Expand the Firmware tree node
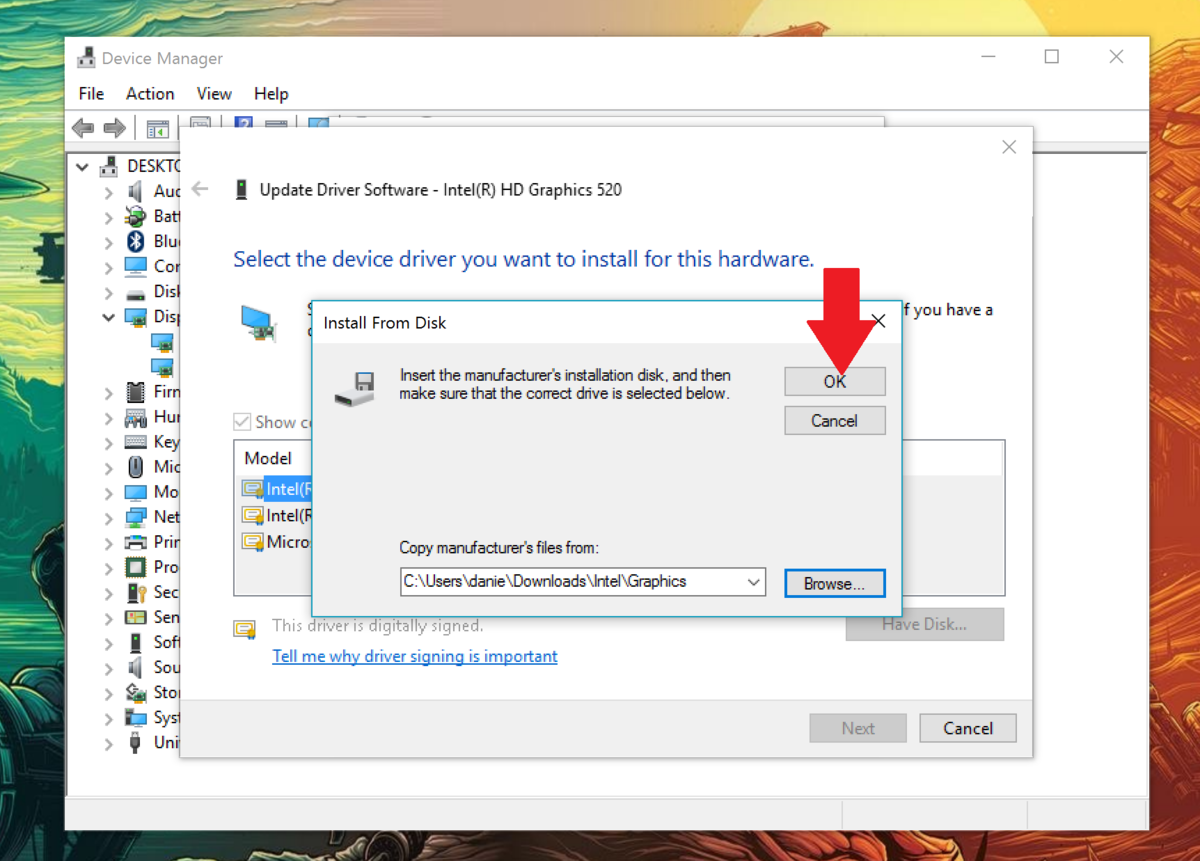The image size is (1200, 861). [x=109, y=392]
